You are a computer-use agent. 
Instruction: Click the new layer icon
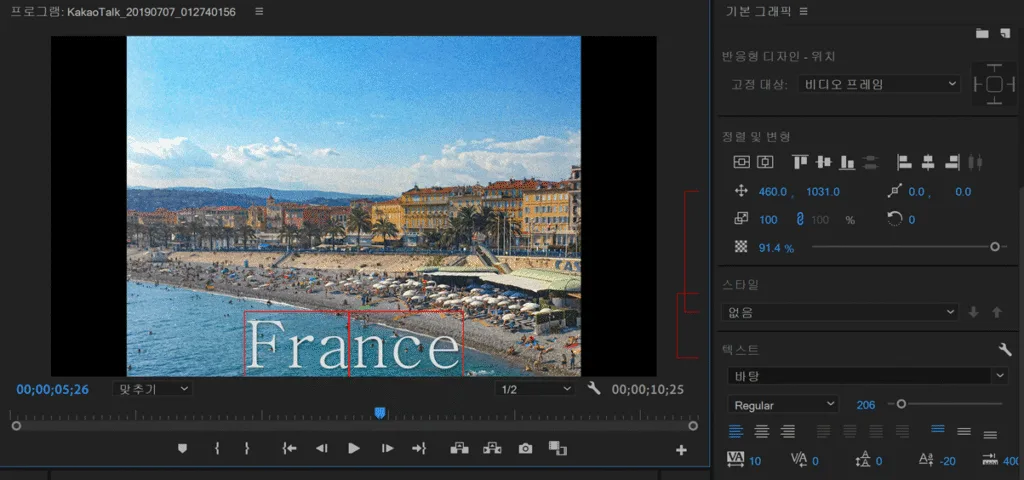[1005, 33]
